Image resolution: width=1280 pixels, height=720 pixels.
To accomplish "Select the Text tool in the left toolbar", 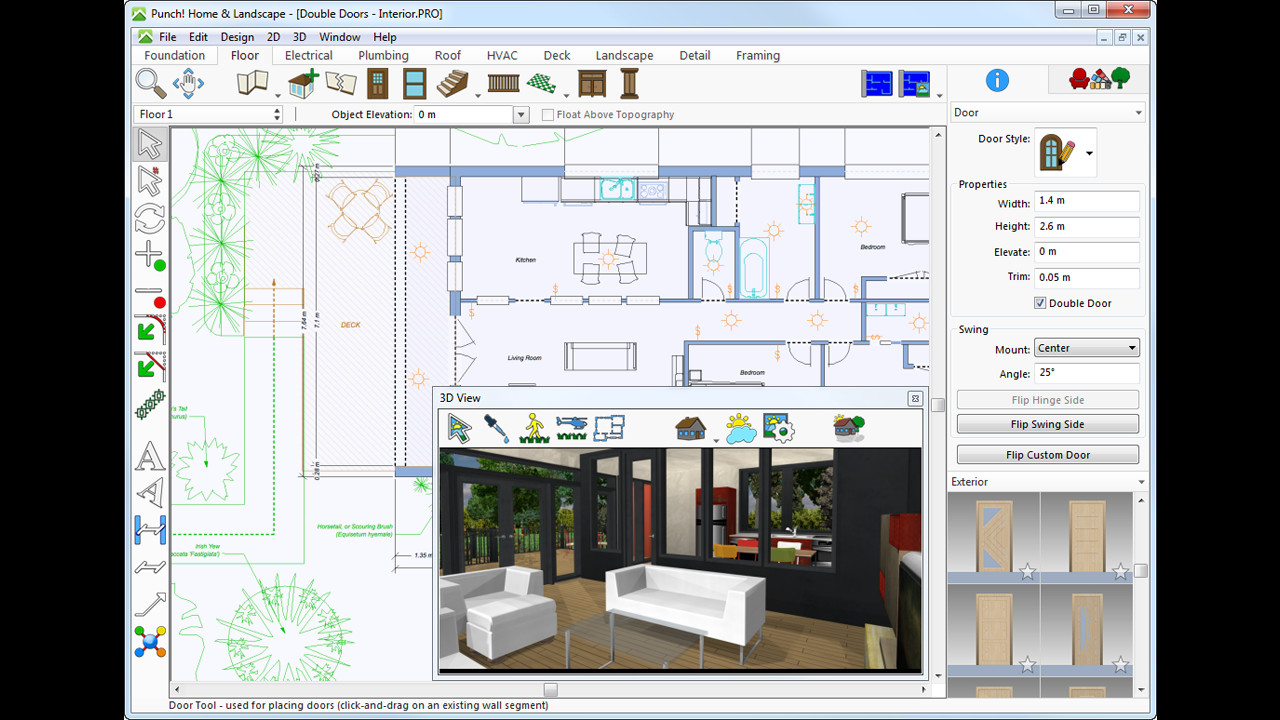I will (148, 457).
